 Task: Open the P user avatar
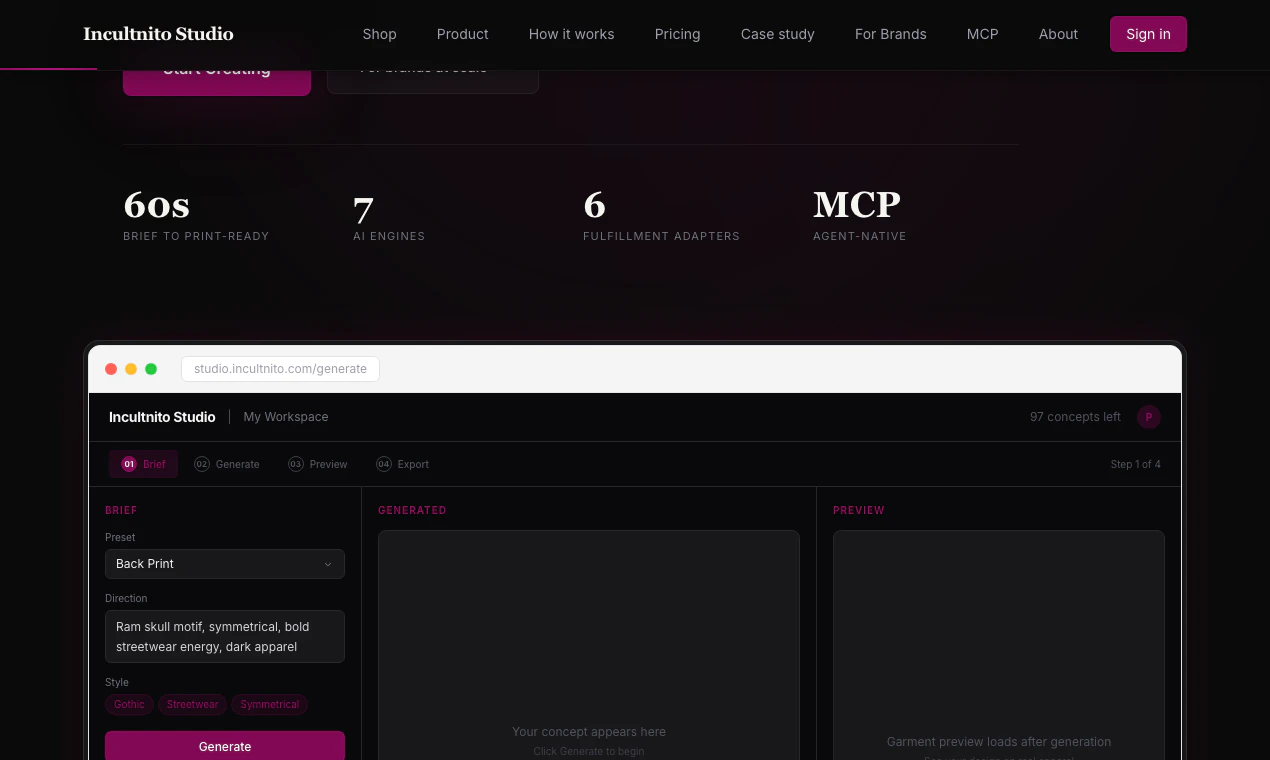[x=1149, y=417]
